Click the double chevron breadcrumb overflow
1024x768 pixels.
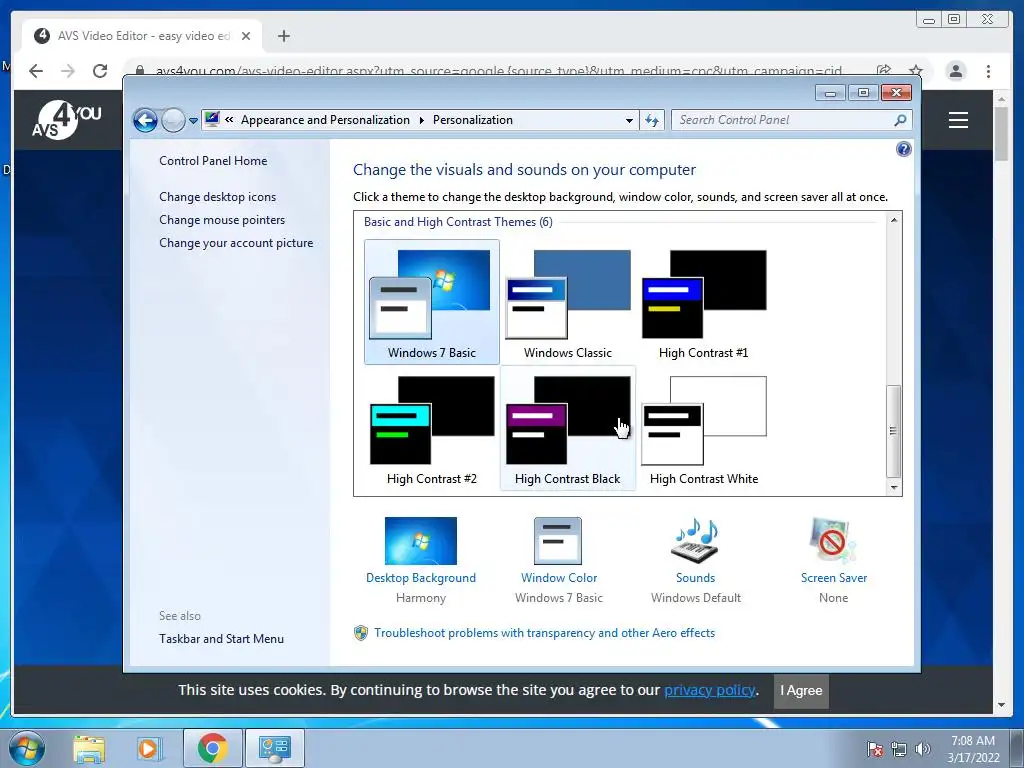point(229,120)
